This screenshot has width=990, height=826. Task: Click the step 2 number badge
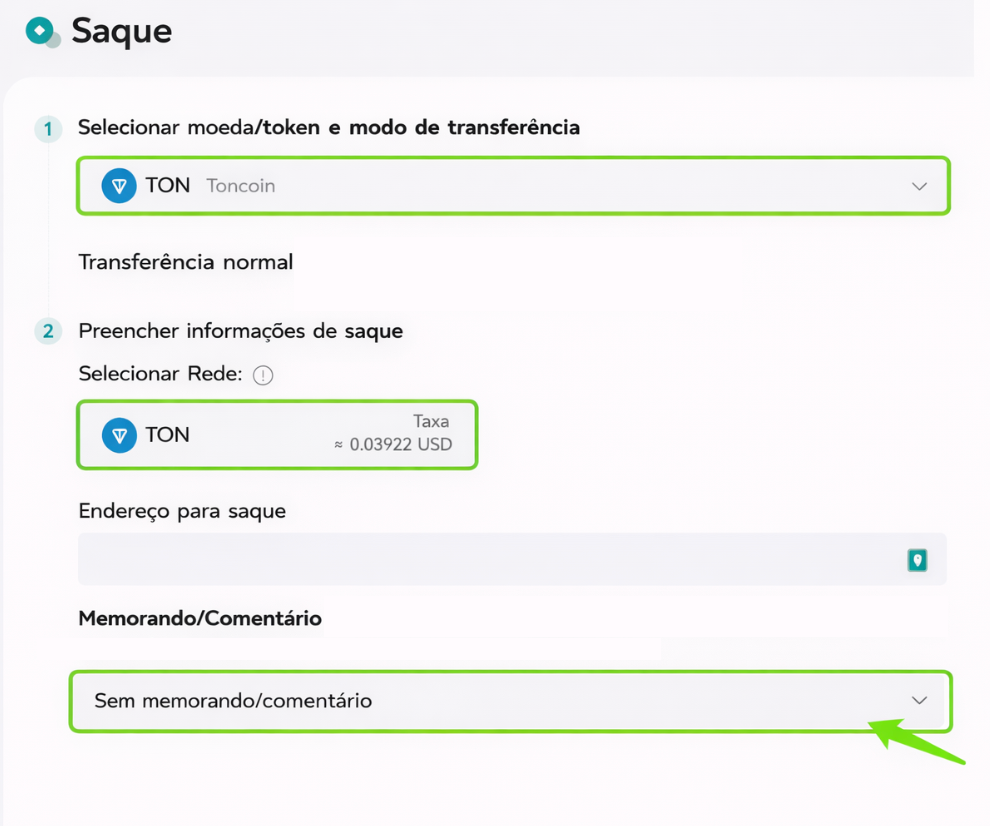coord(48,332)
